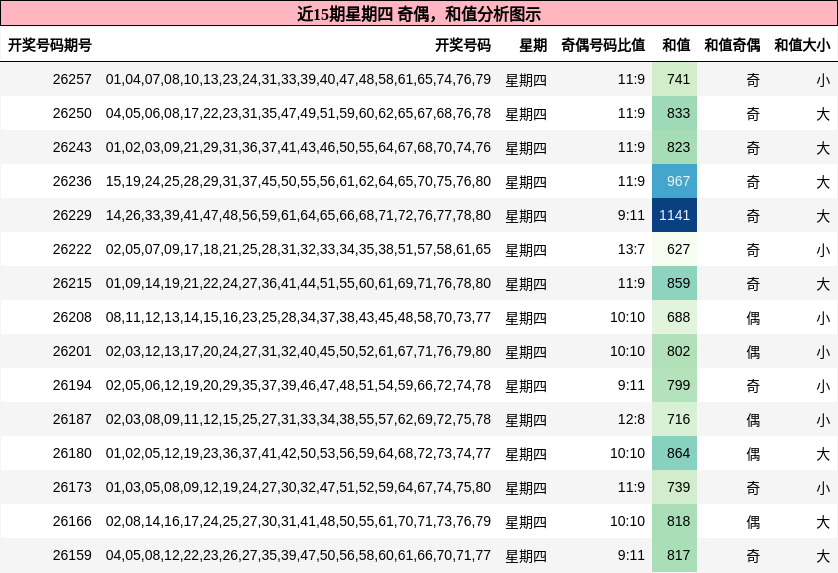
Task: Click sum value cell 864
Action: click(x=674, y=453)
